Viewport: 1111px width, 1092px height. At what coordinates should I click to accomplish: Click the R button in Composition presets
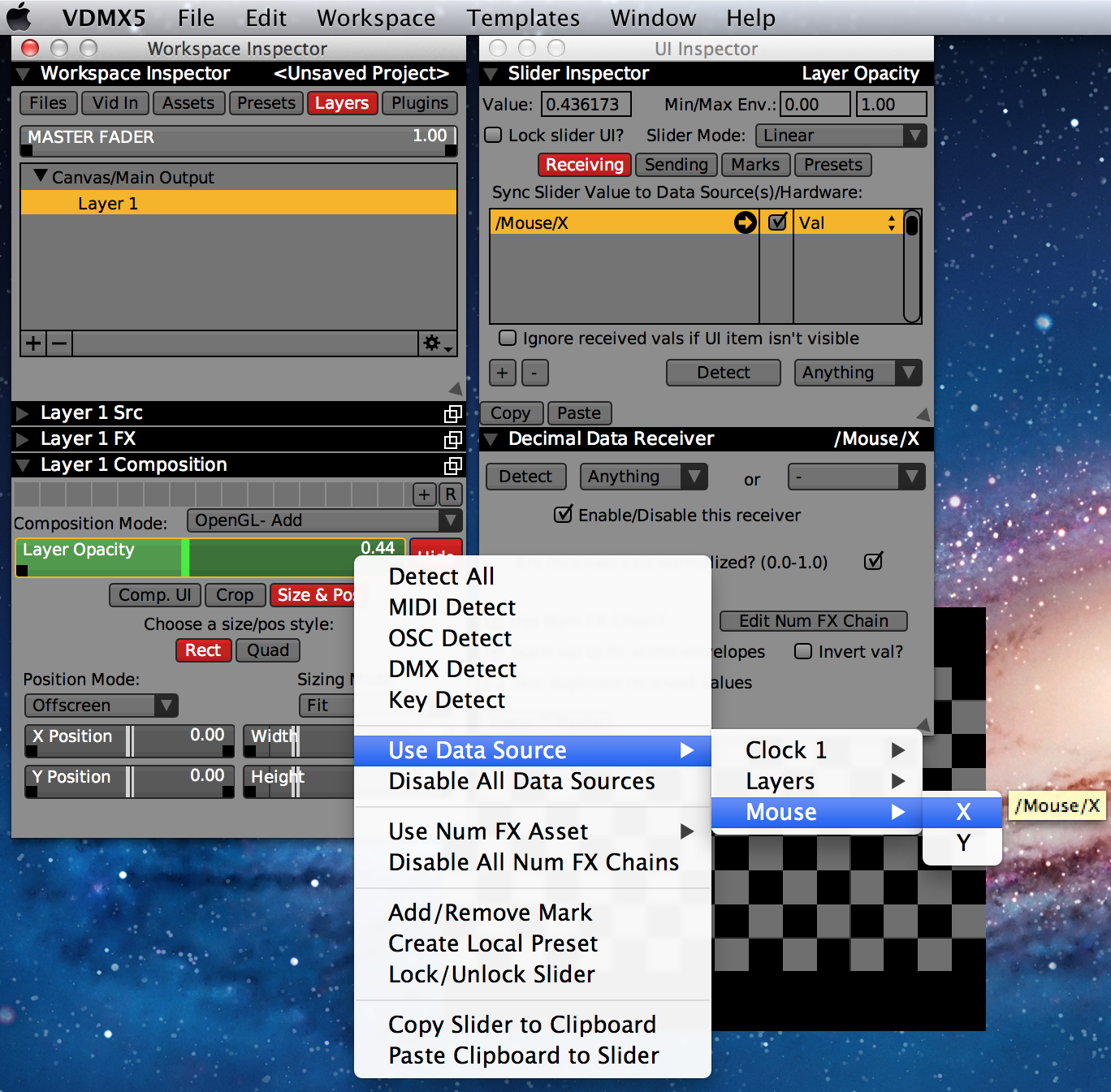pos(451,494)
